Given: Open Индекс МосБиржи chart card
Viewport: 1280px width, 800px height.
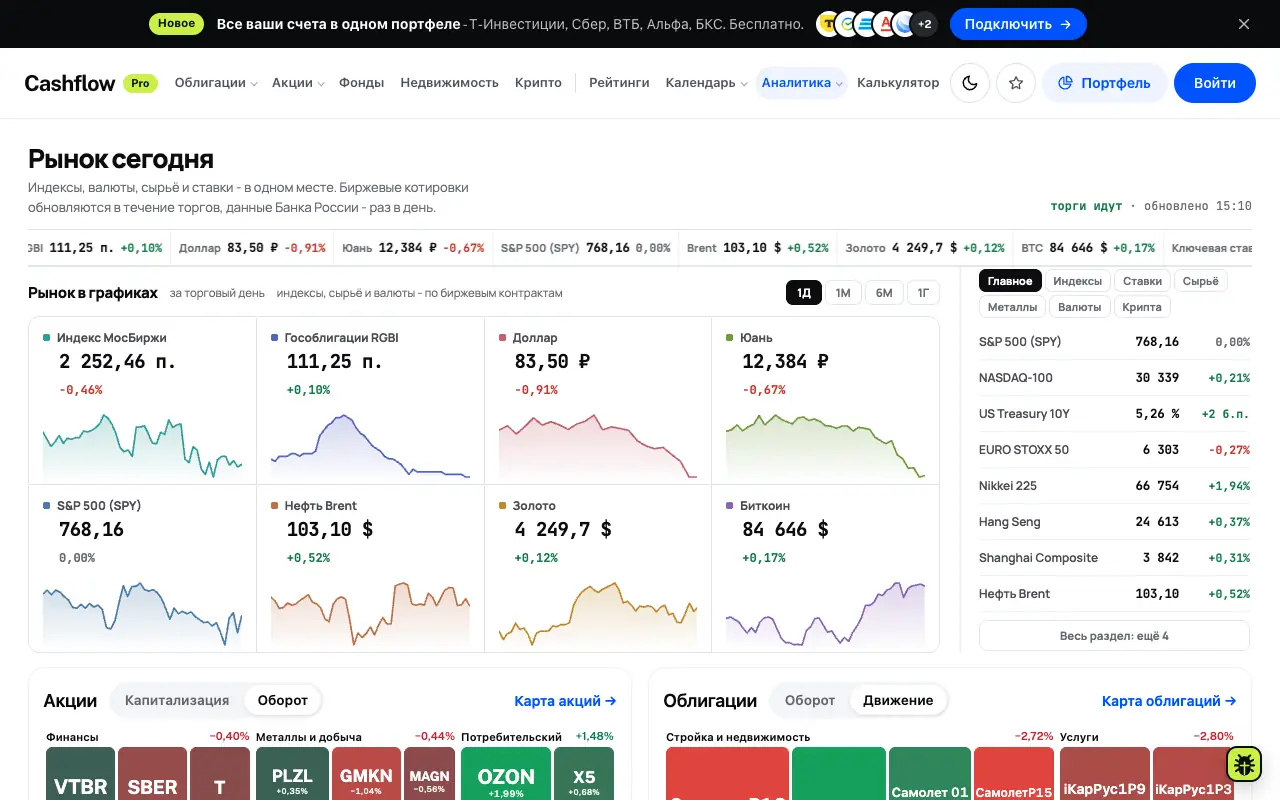Looking at the screenshot, I should point(143,401).
